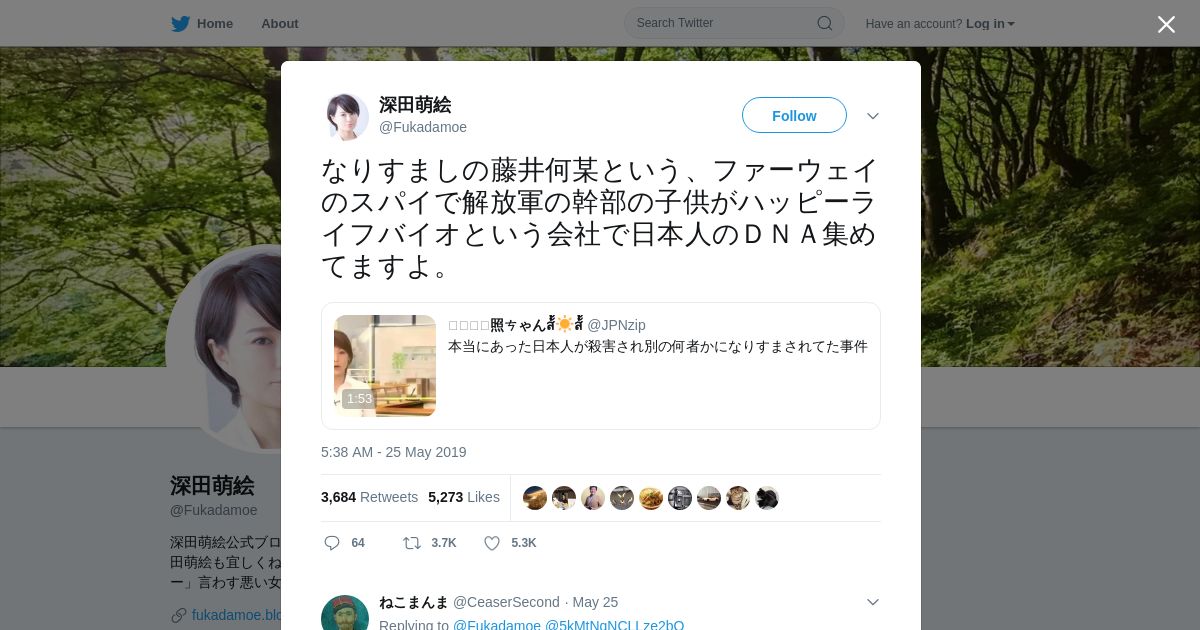Open the 5,273 Likes list
This screenshot has width=1200, height=630.
(464, 497)
